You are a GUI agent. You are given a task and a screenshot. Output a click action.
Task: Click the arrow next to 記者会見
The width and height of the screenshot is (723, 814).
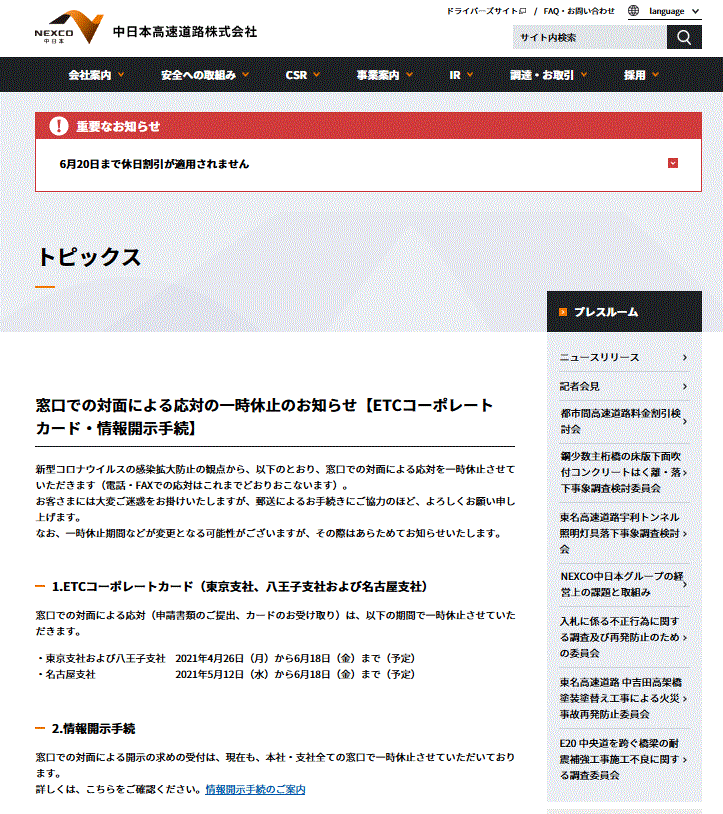[684, 386]
